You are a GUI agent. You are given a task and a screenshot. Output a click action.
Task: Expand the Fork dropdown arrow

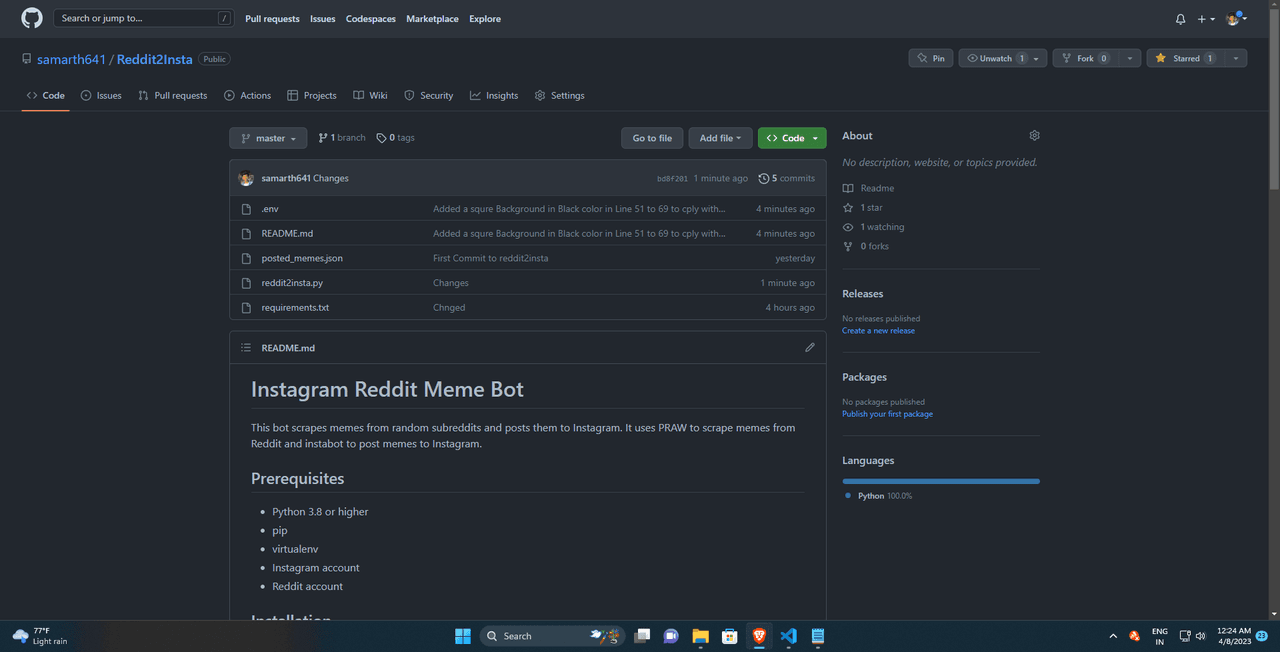[x=1130, y=58]
